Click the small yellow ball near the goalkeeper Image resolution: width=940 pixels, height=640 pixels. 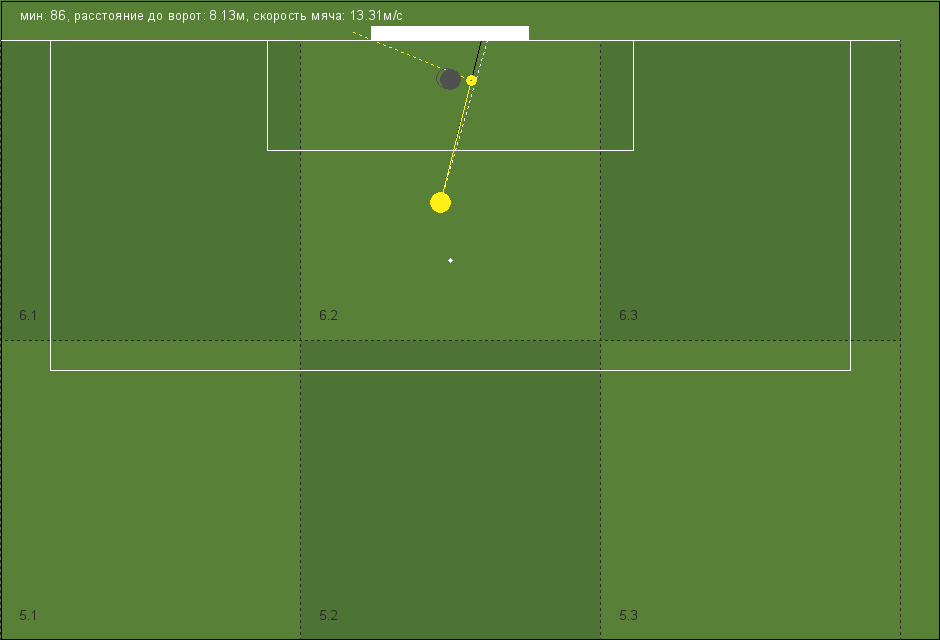(471, 80)
